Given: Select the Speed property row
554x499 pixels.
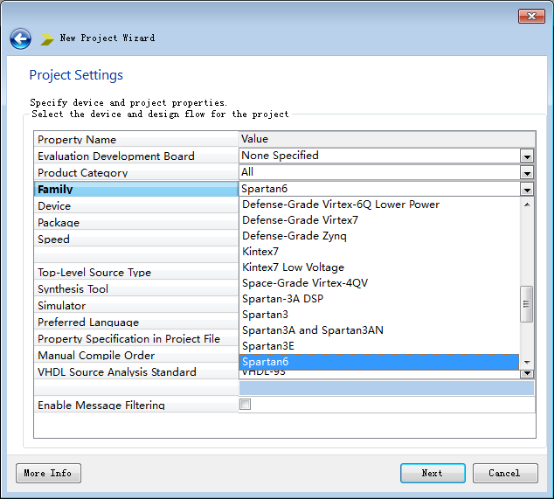Looking at the screenshot, I should pos(136,239).
